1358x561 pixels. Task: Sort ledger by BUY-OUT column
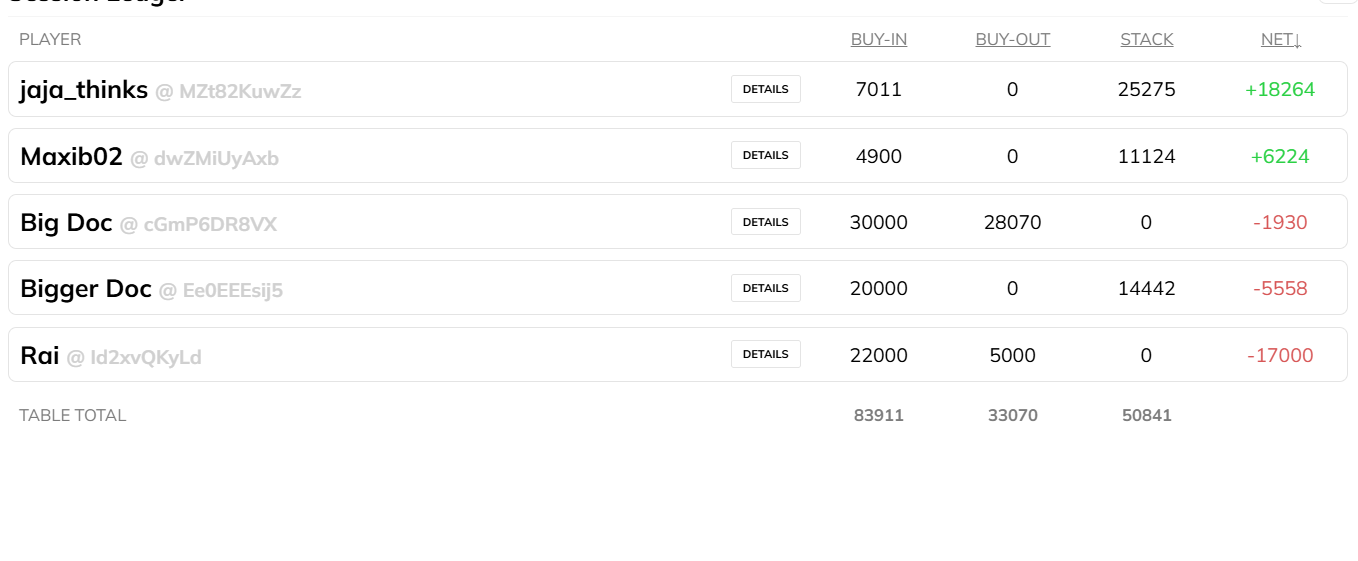pyautogui.click(x=1013, y=40)
